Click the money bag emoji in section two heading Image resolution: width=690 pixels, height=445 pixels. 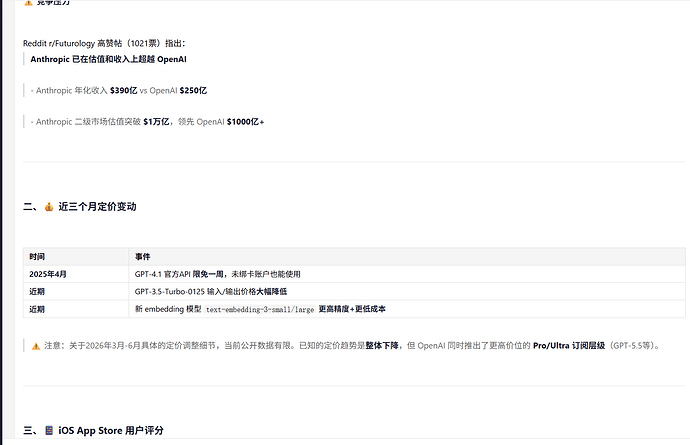click(49, 206)
